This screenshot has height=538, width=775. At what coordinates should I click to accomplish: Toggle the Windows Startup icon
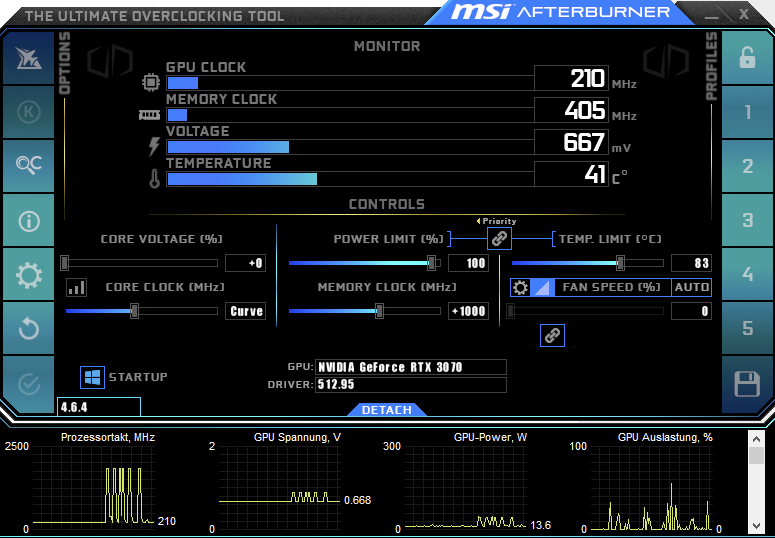coord(92,377)
